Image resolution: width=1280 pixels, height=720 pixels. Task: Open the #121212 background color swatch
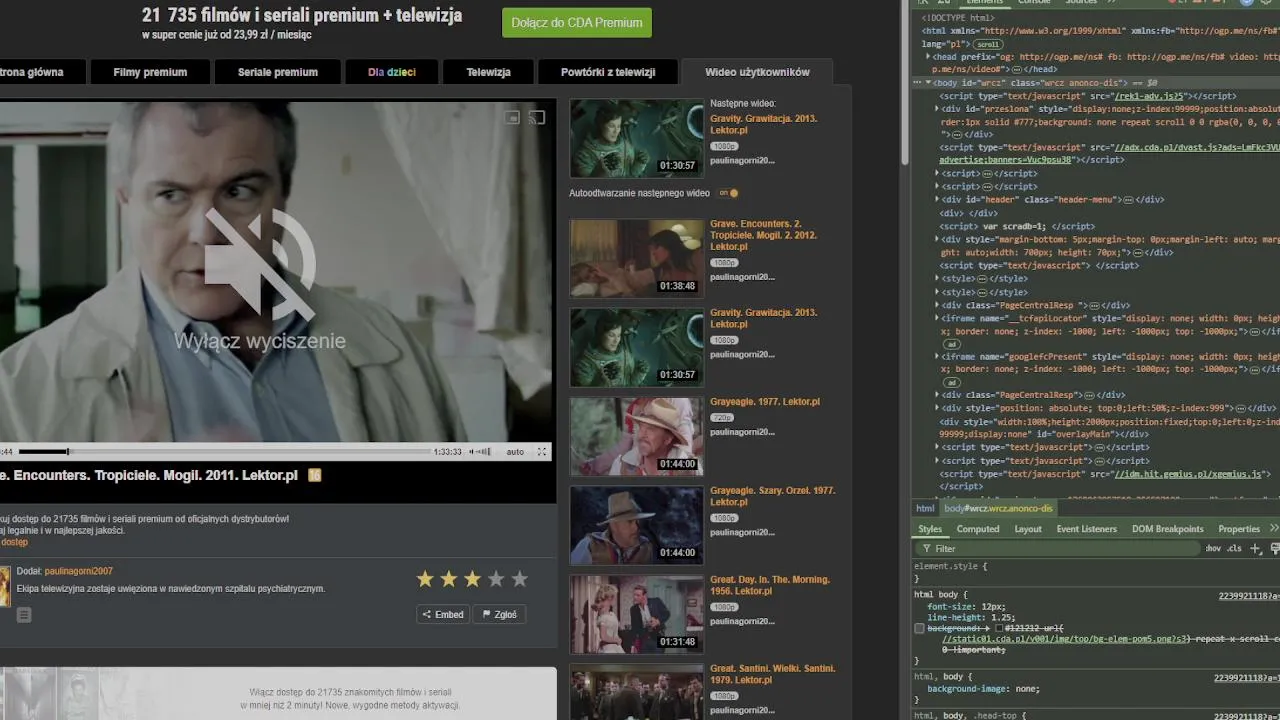[x=998, y=628]
